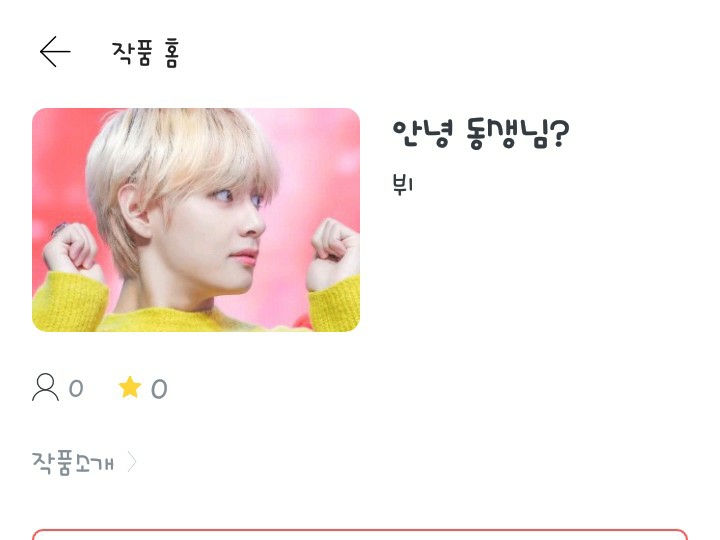Viewport: 720px width, 540px height.
Task: Go back using the left arrow icon
Action: point(55,52)
